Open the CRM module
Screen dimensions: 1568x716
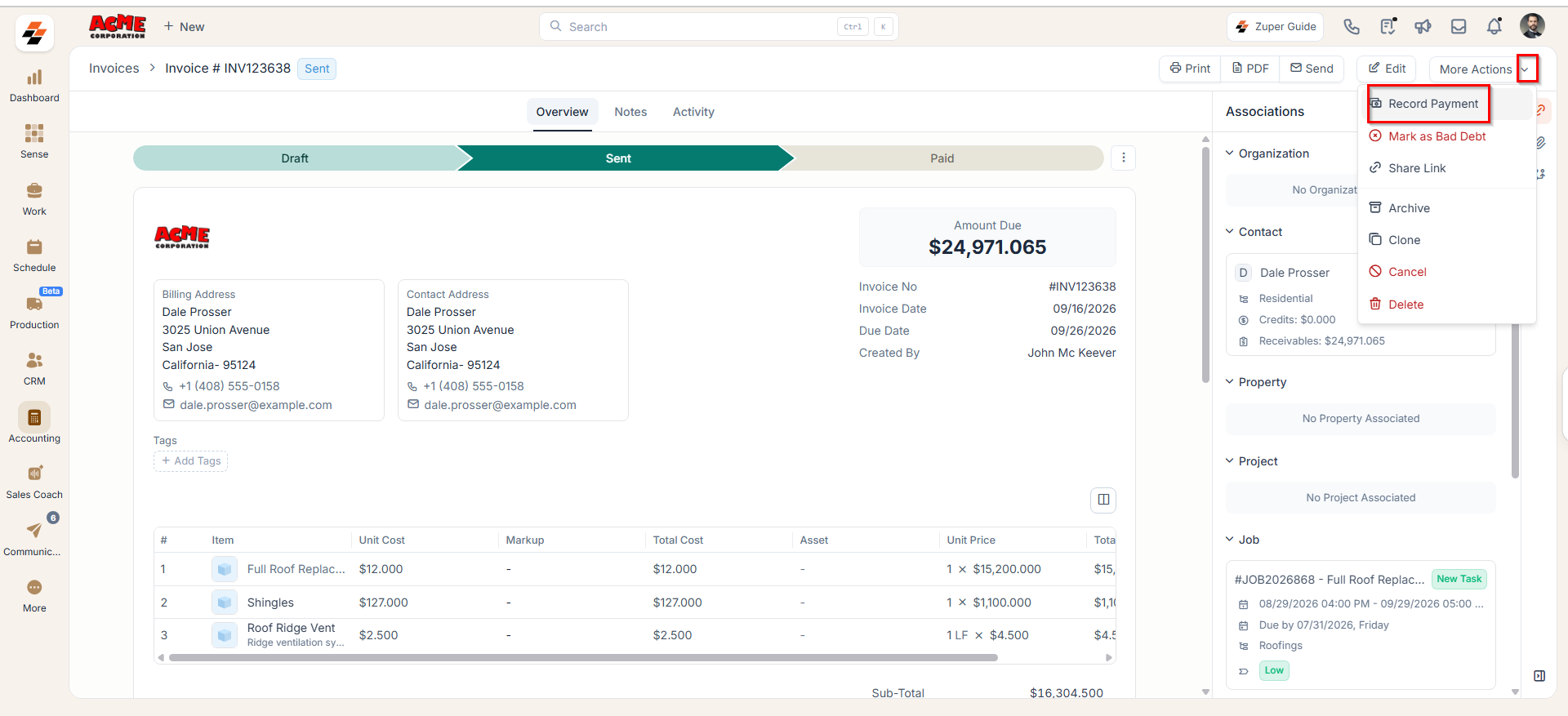[x=34, y=369]
